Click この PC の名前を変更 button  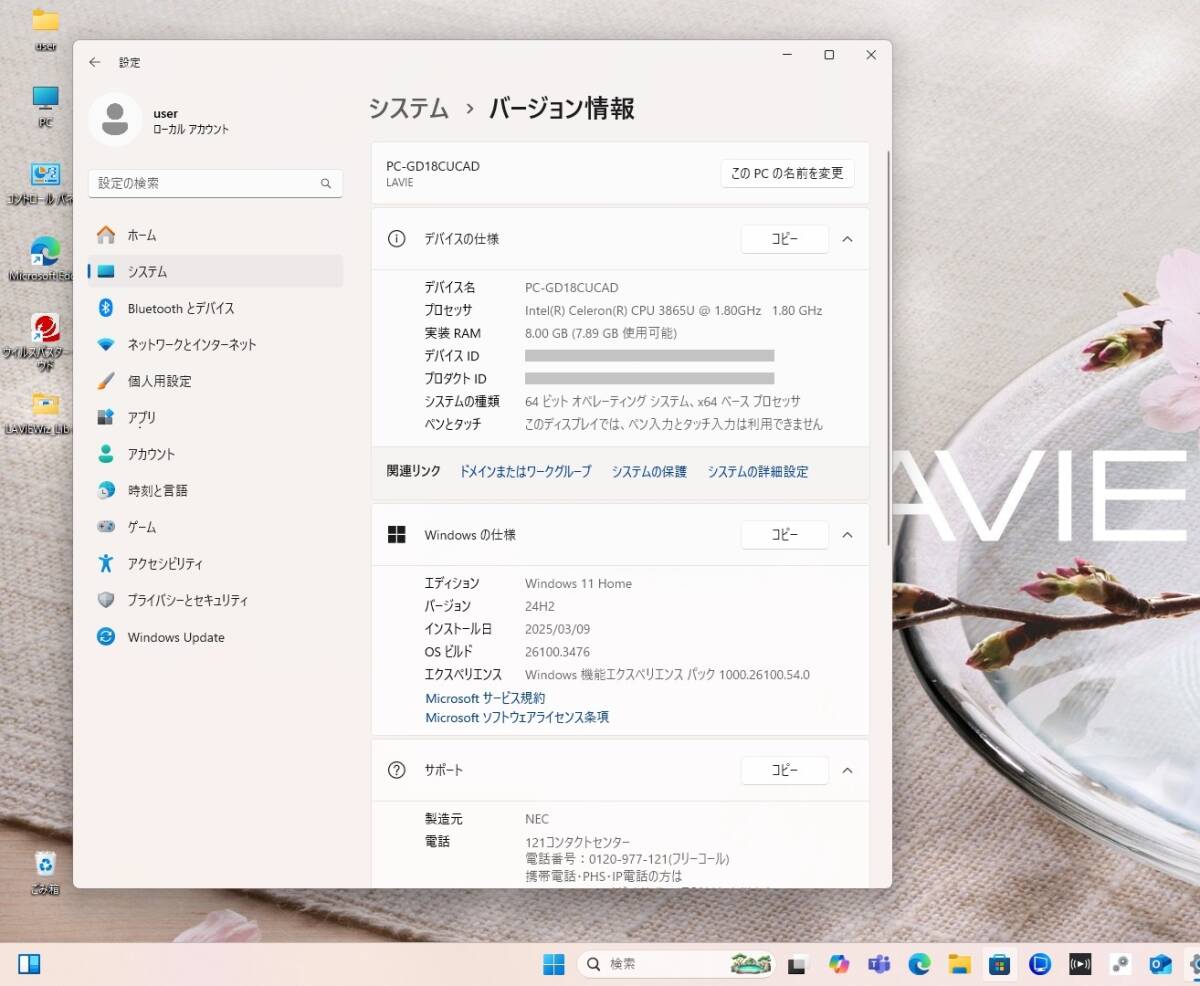(x=787, y=173)
